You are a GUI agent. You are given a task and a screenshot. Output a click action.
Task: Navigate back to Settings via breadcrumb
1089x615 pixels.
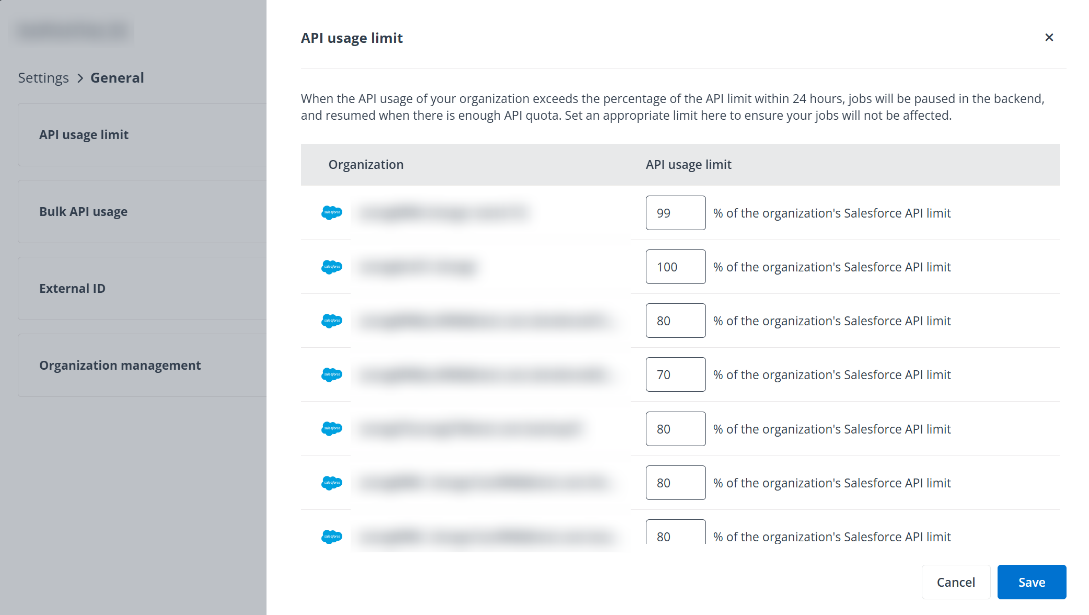[x=43, y=77]
